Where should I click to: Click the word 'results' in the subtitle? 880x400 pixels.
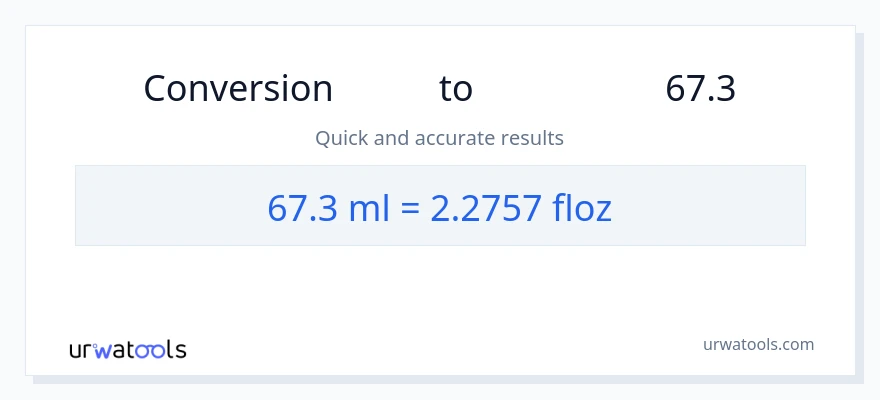coord(533,138)
